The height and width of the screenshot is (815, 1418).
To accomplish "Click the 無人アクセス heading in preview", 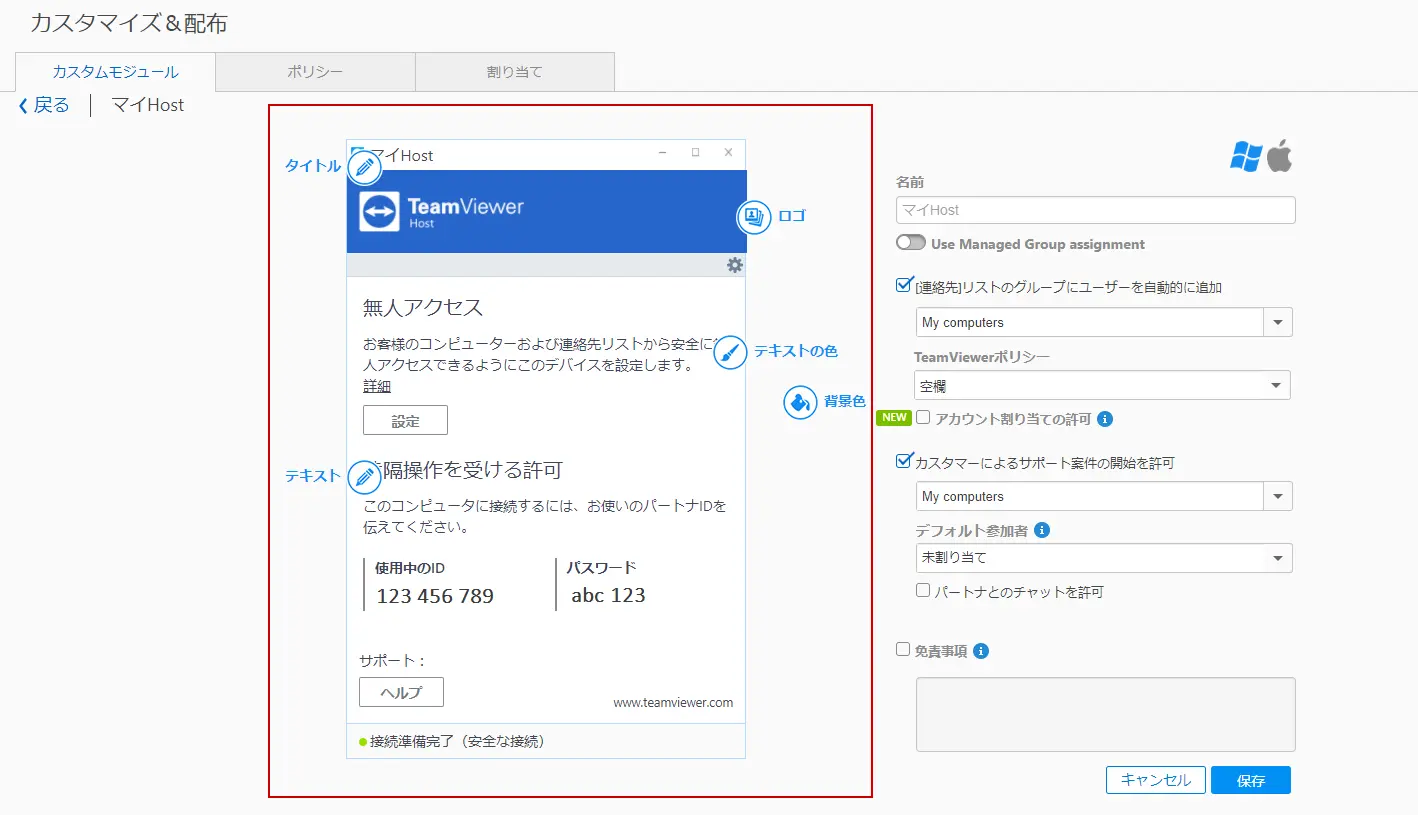I will [423, 308].
